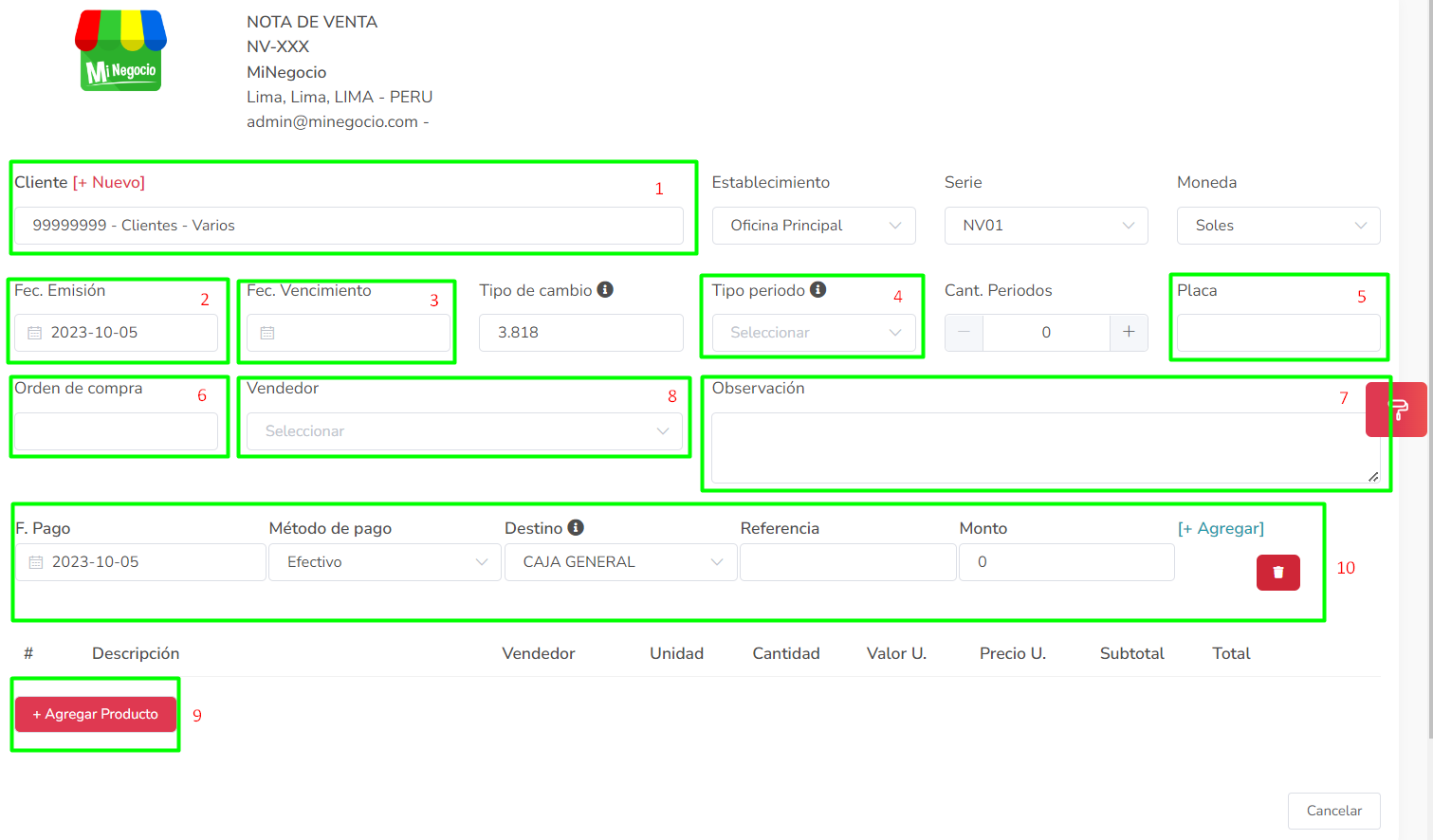
Task: Open the Vendedor Seleccionar dropdown
Action: (x=465, y=431)
